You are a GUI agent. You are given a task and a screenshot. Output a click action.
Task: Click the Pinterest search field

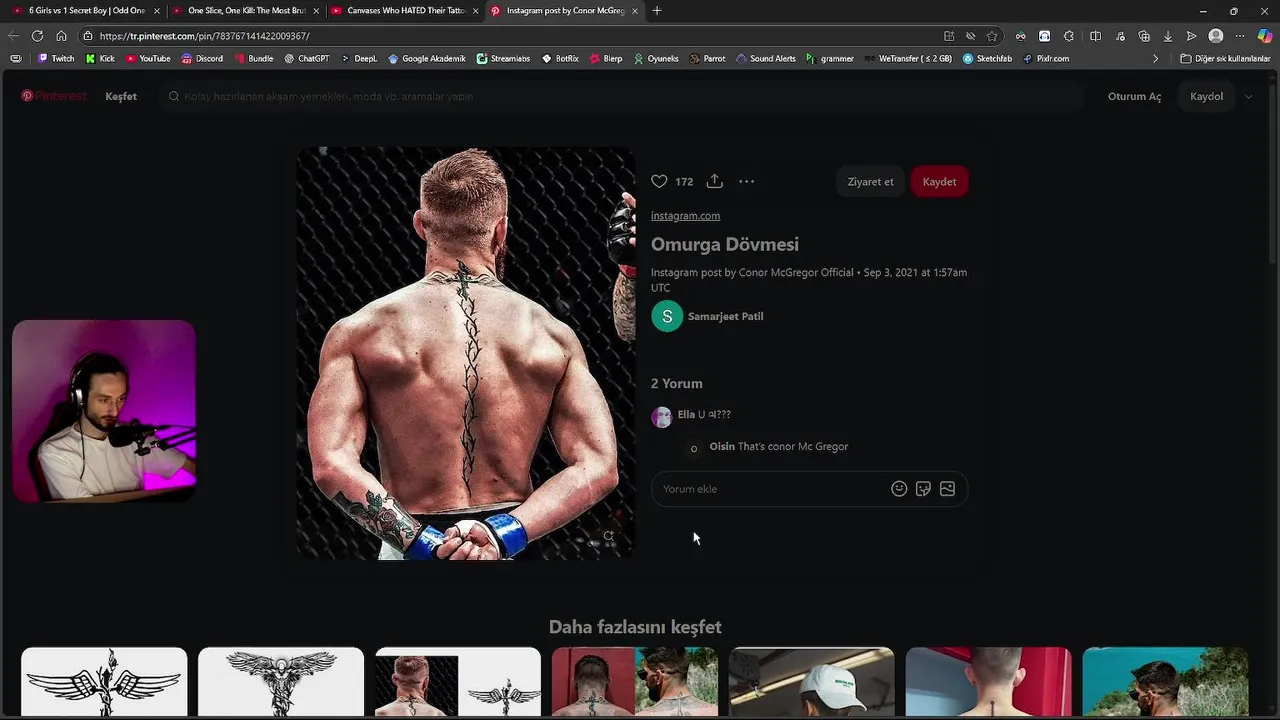[x=620, y=97]
